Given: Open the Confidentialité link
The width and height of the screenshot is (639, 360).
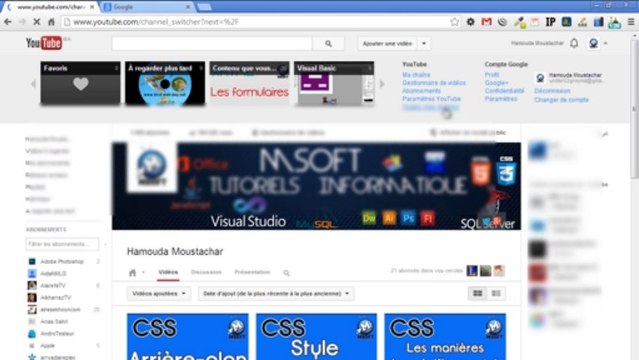Looking at the screenshot, I should 505,91.
